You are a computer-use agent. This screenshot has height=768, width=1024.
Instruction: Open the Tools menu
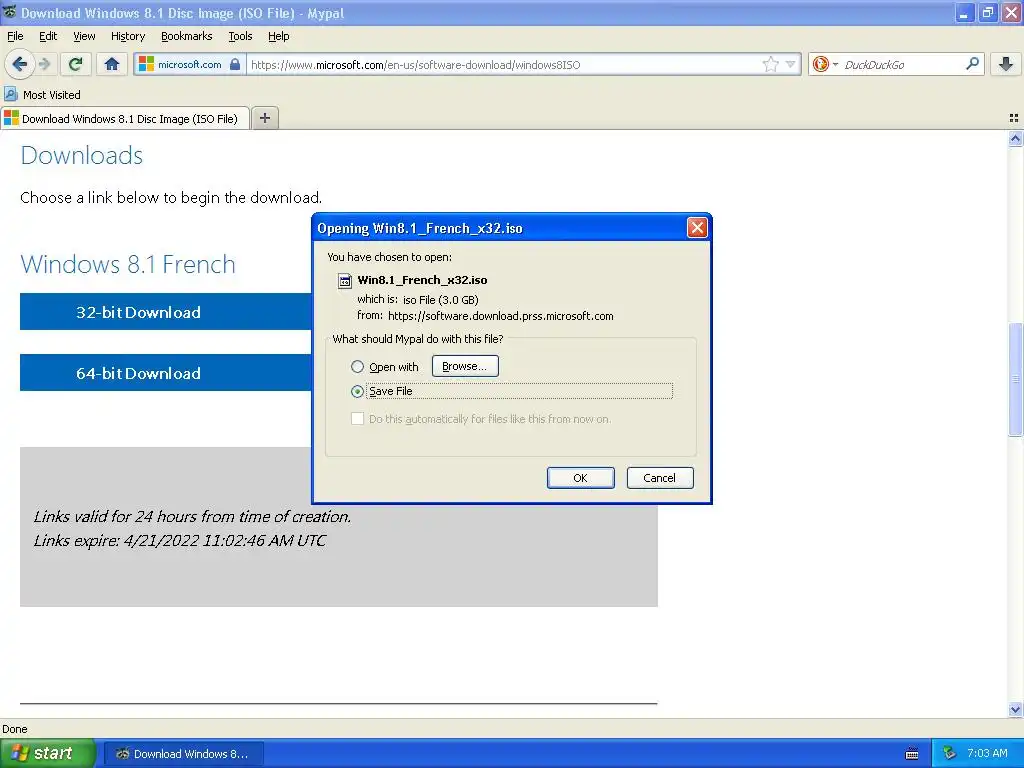click(240, 36)
